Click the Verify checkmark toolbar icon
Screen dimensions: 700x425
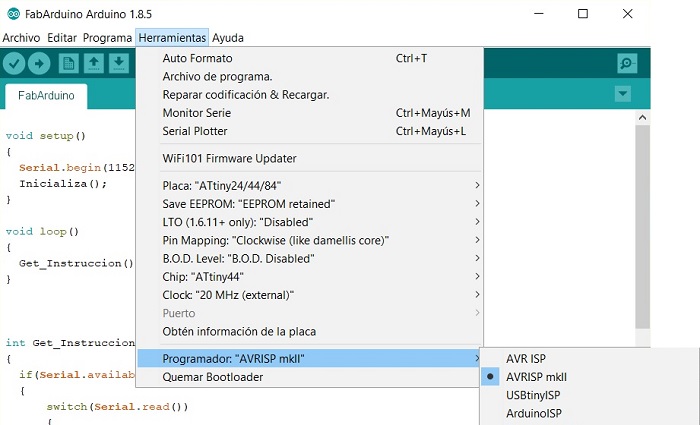coord(14,63)
